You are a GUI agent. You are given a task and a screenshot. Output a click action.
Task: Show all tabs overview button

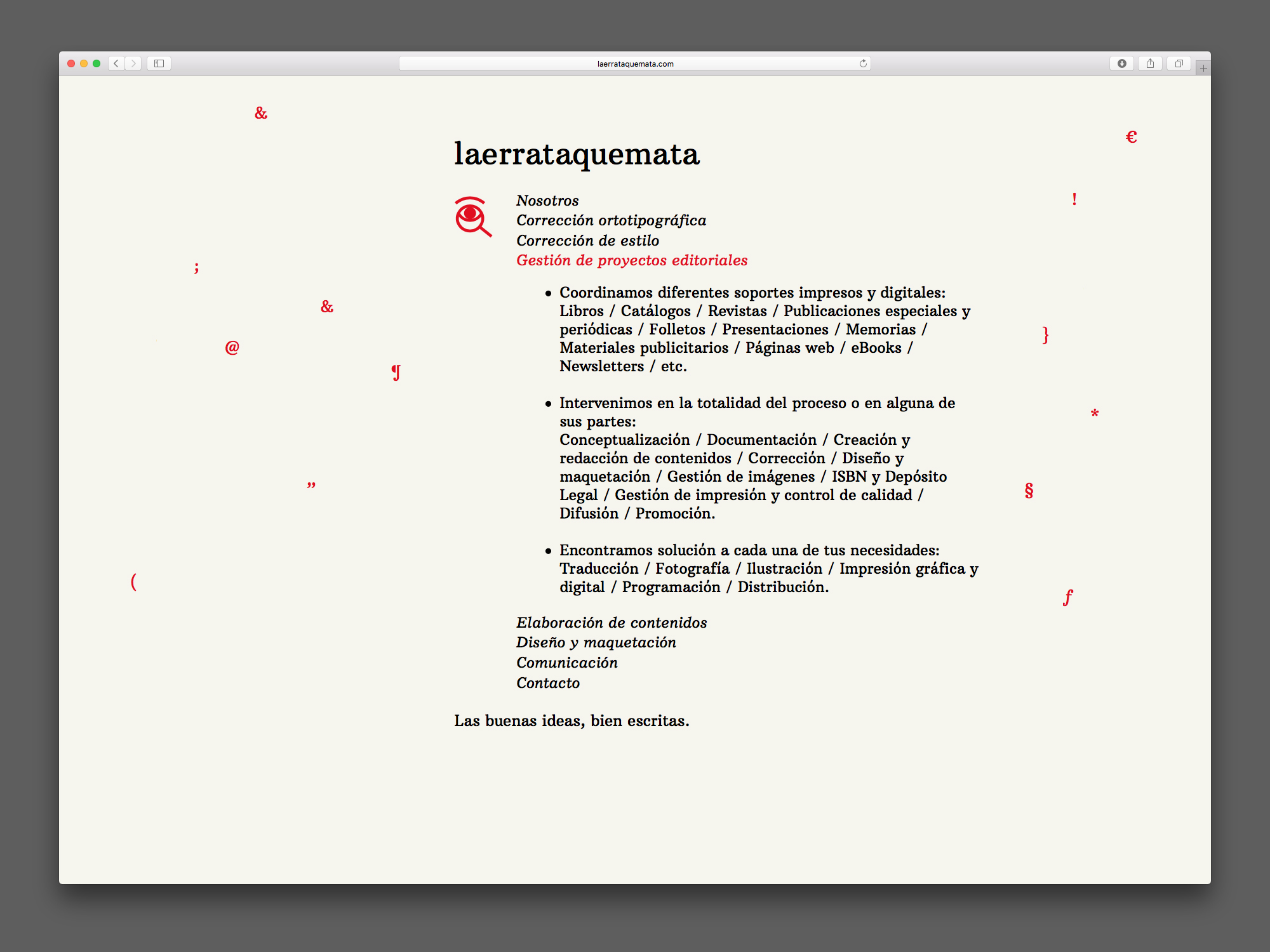1179,63
